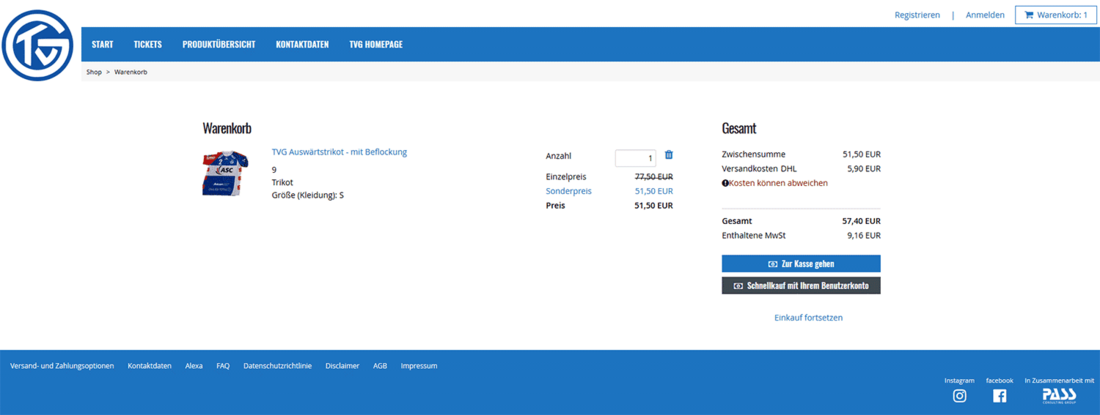Click the Gesamt summary heading
The width and height of the screenshot is (1100, 415).
tap(739, 128)
